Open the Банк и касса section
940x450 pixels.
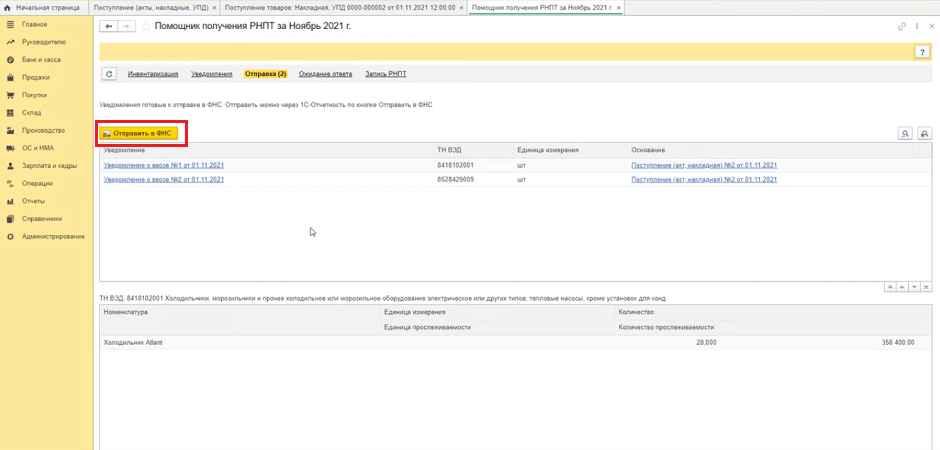click(43, 60)
